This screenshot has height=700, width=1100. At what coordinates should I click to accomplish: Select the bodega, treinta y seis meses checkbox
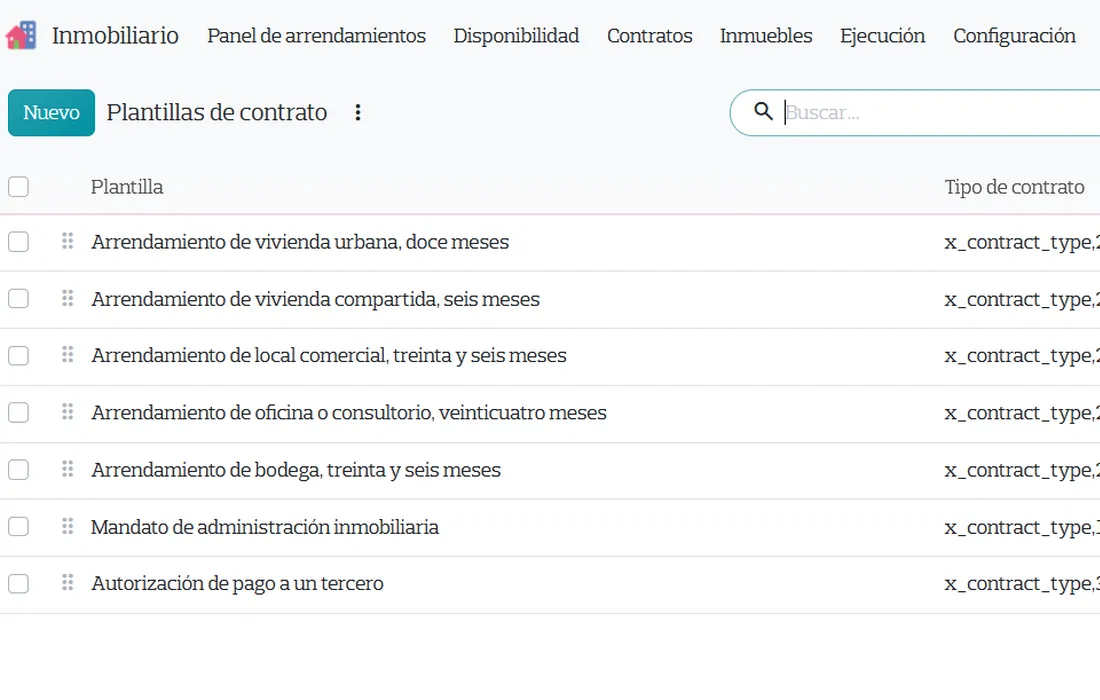coord(18,470)
